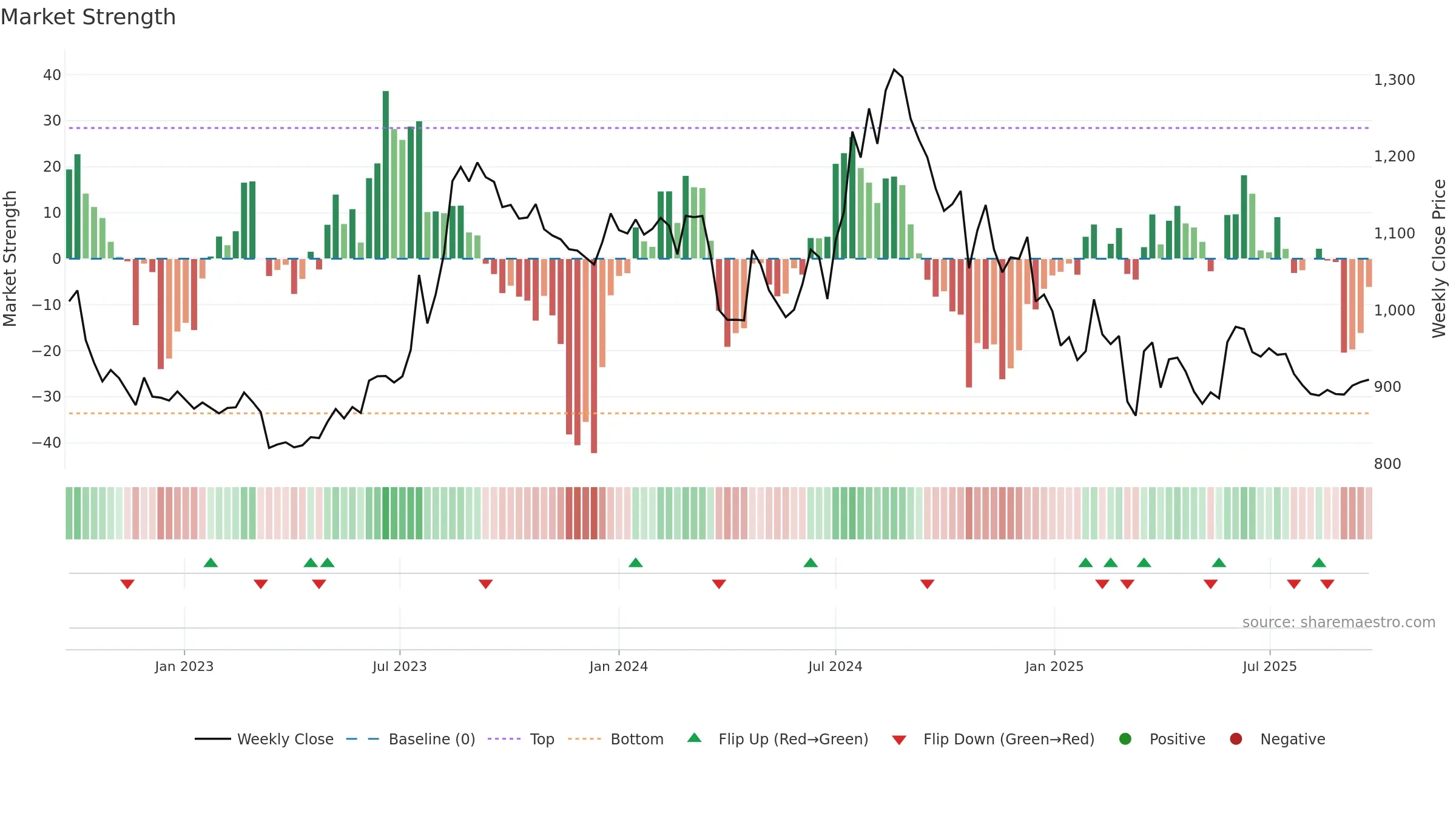The width and height of the screenshot is (1456, 819).
Task: Click the last flip-up marker after Jul 2025
Action: 1319,562
